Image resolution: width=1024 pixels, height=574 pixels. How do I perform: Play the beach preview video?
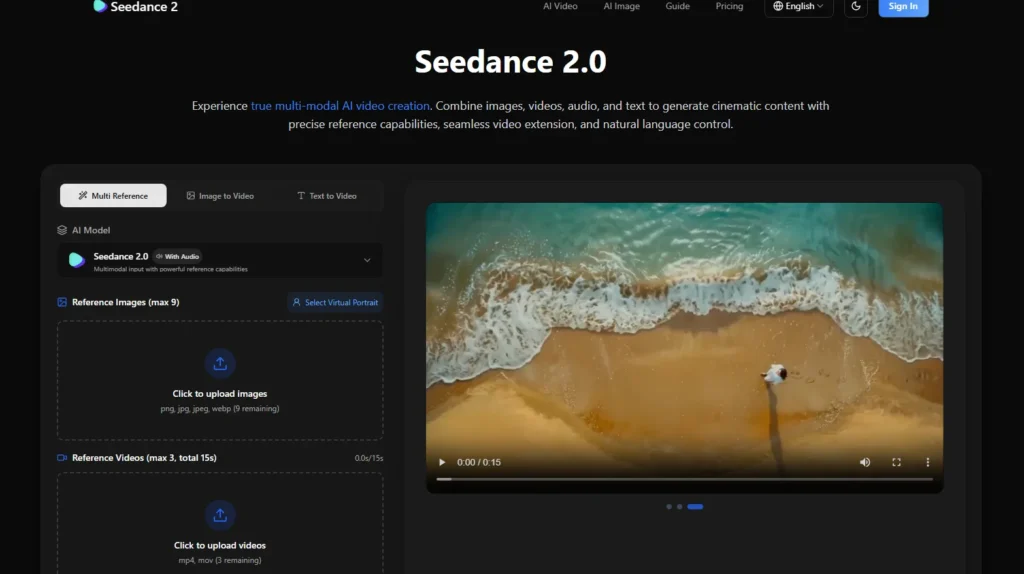(x=442, y=462)
